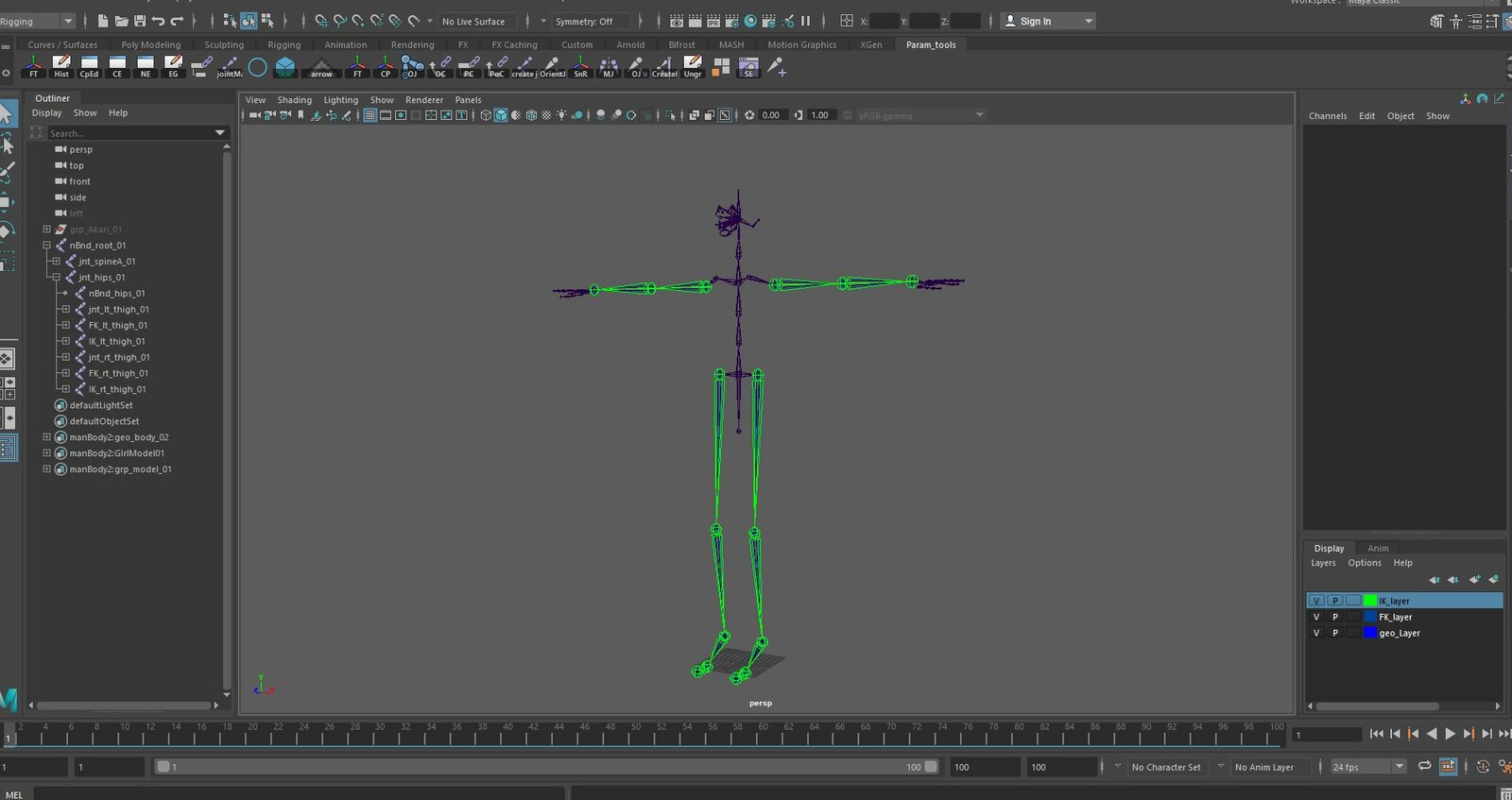Viewport: 1512px width, 800px height.
Task: Click the EG shelf icon
Action: tap(173, 66)
